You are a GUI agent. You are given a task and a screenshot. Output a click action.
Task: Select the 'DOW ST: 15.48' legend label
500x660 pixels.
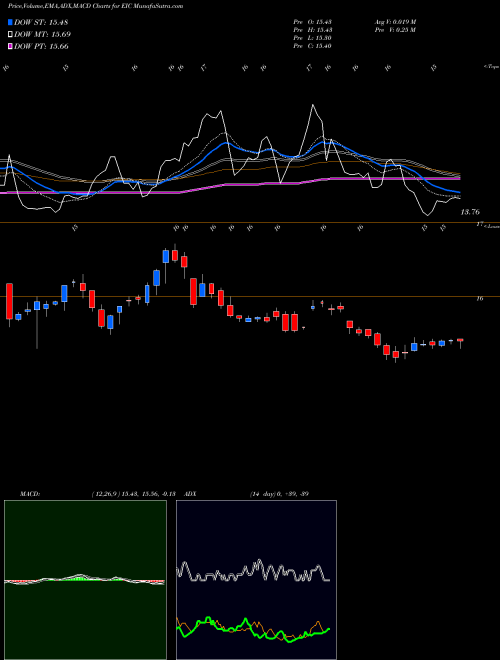click(x=41, y=22)
